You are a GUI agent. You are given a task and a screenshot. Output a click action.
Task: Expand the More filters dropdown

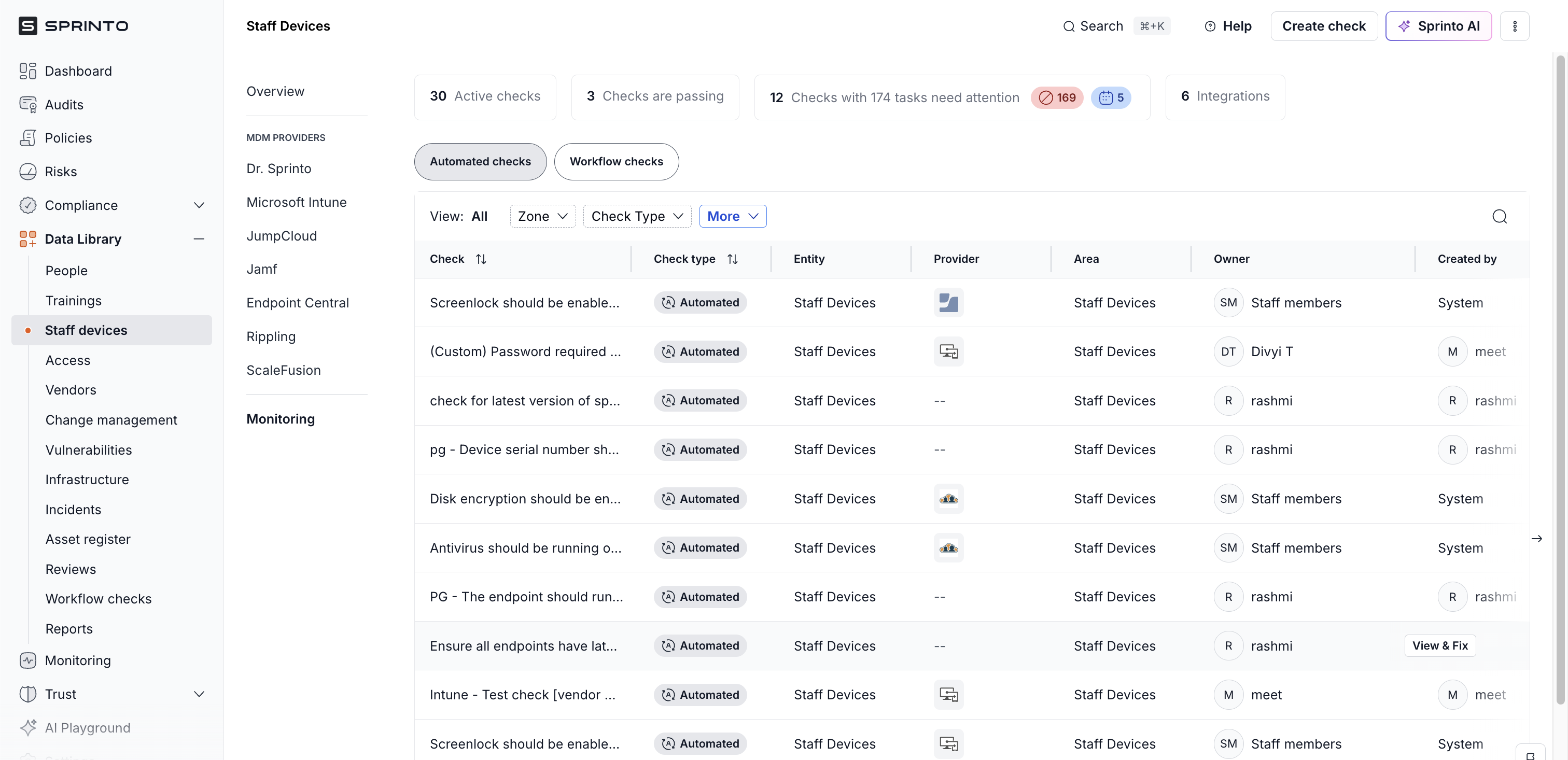[x=732, y=217]
